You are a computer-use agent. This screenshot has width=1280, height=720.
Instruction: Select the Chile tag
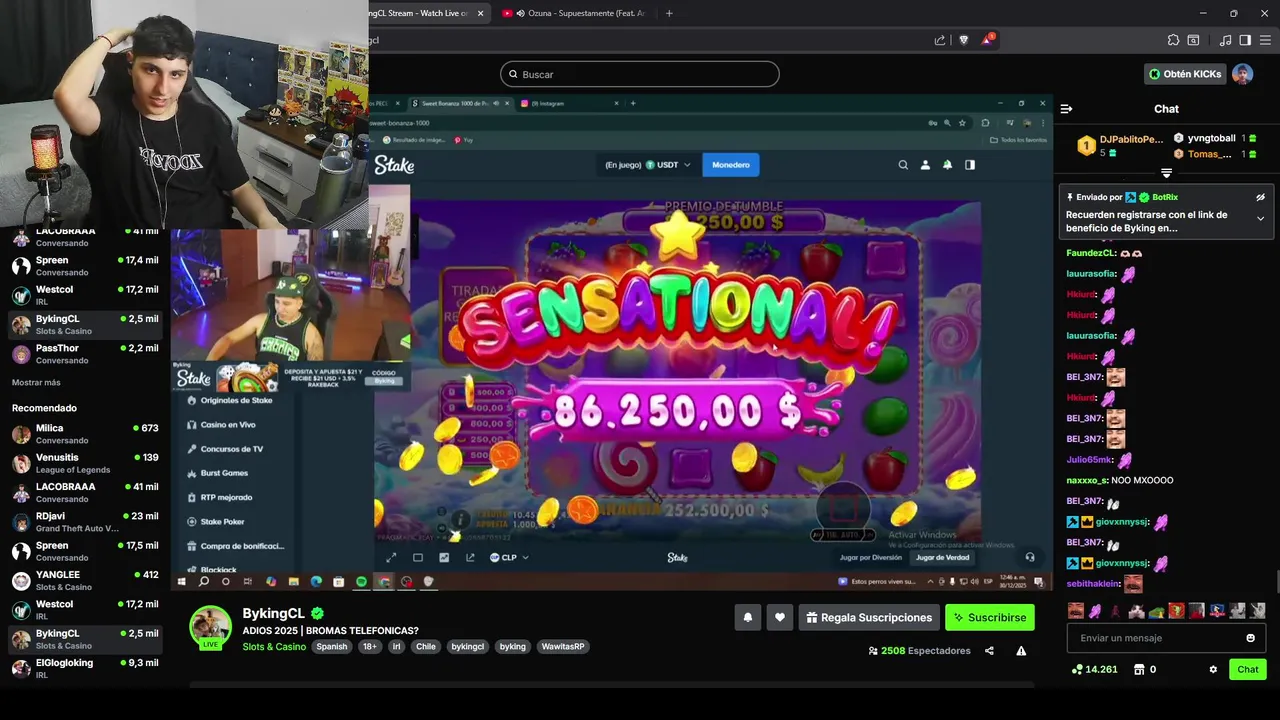click(426, 647)
